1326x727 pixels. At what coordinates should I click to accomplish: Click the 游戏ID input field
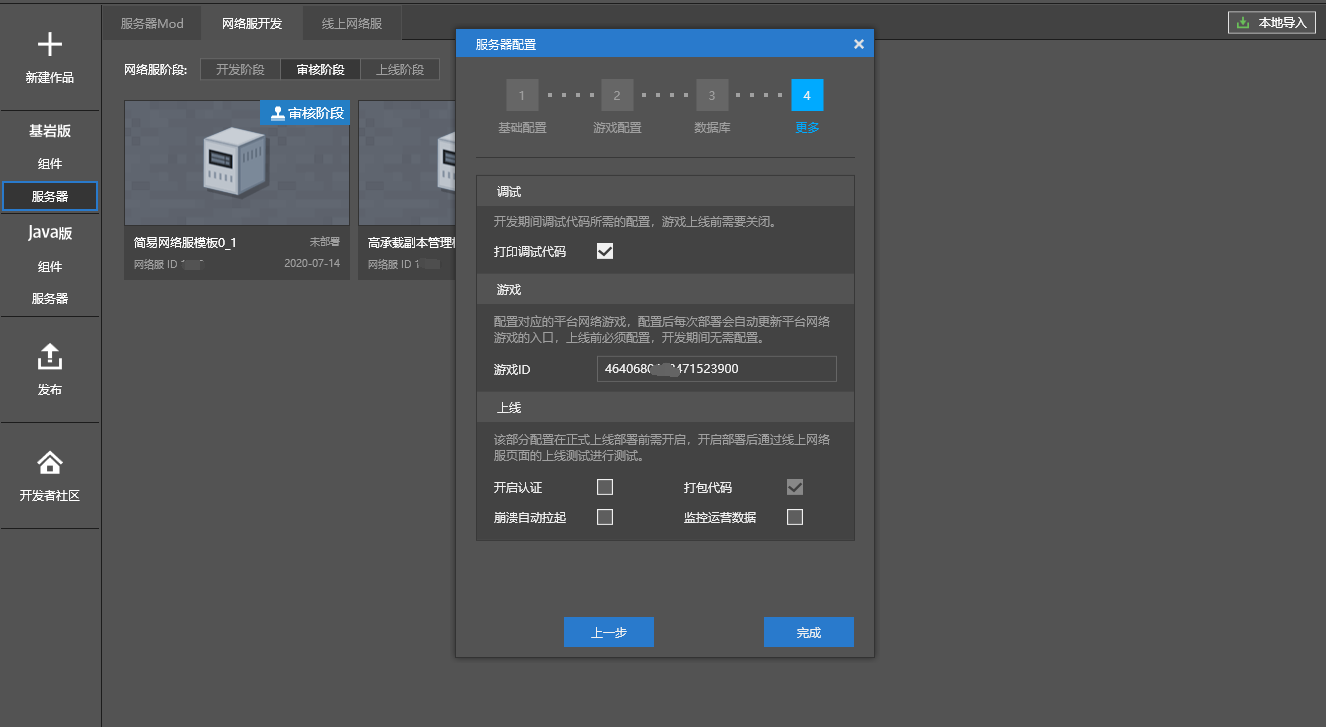[x=717, y=369]
